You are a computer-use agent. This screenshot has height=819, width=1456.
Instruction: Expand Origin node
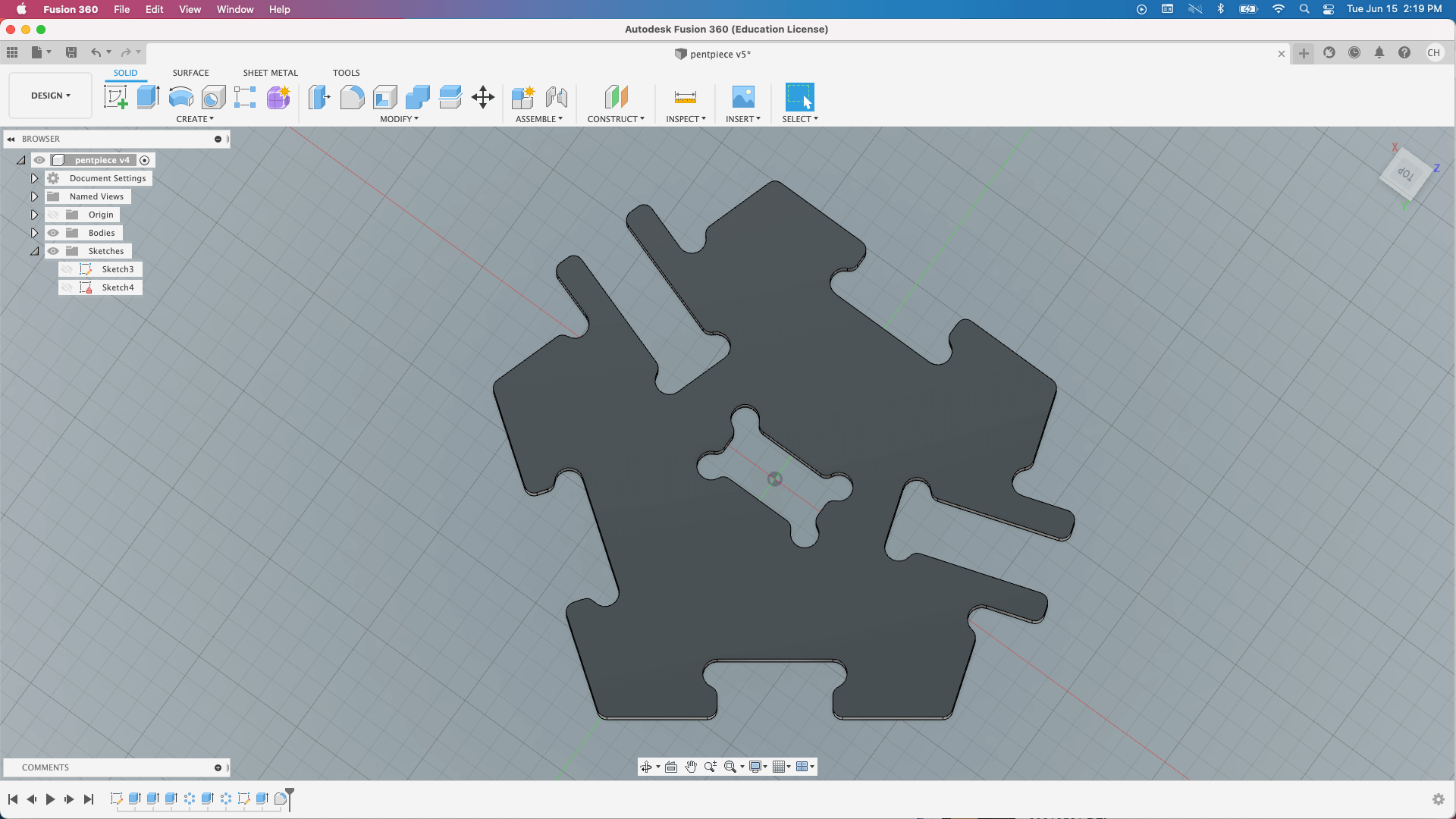(x=34, y=215)
